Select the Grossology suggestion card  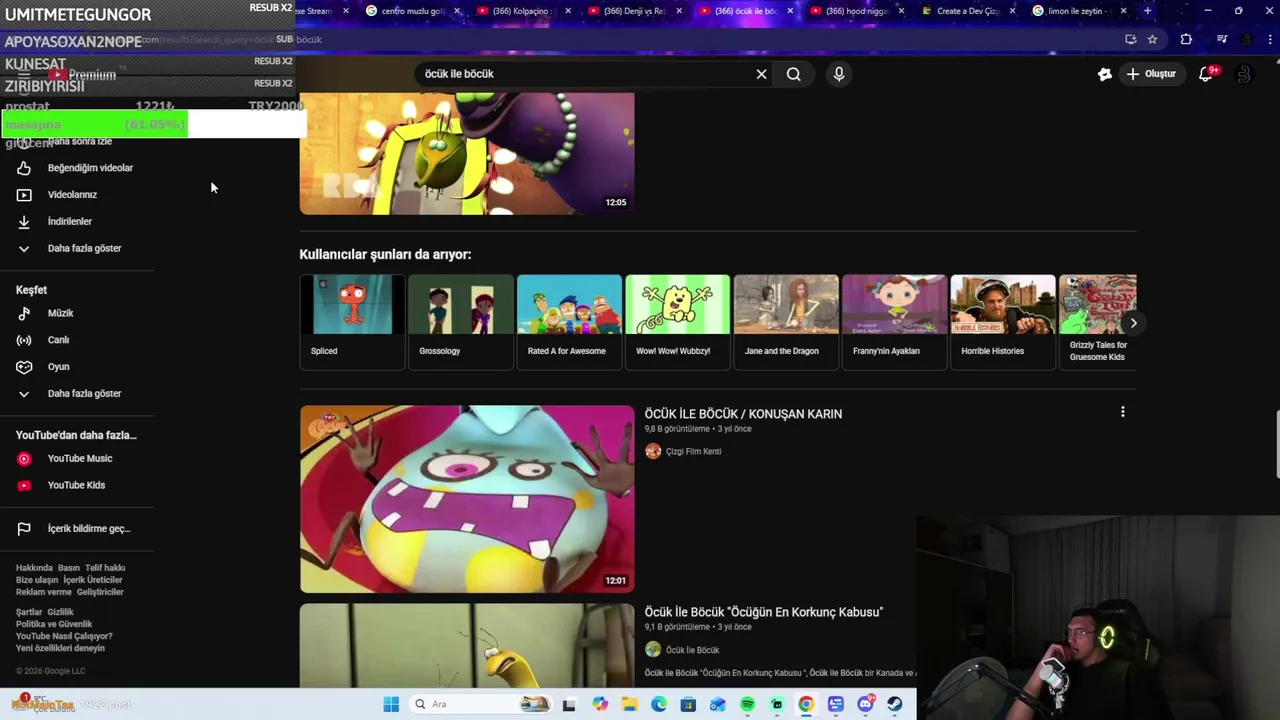click(x=461, y=322)
